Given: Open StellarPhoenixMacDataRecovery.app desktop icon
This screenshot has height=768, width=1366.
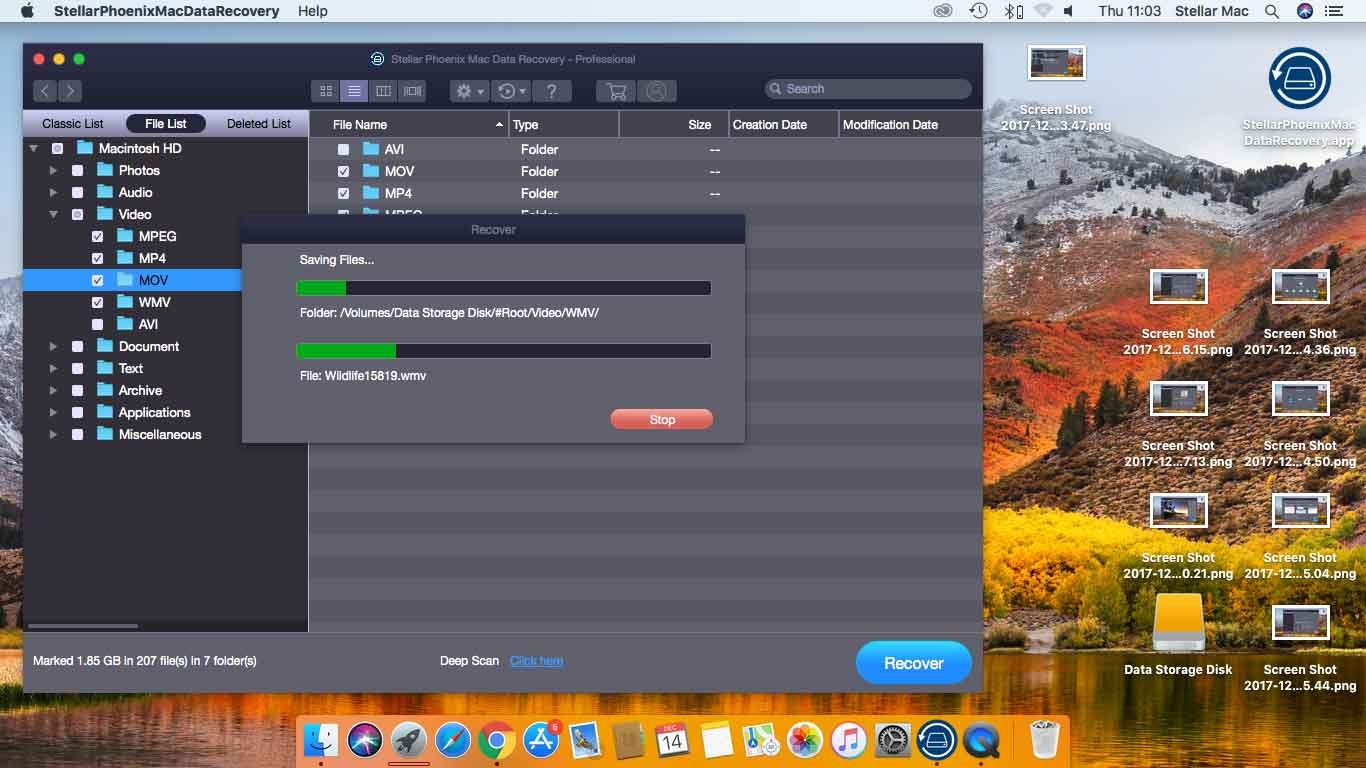Looking at the screenshot, I should coord(1299,80).
